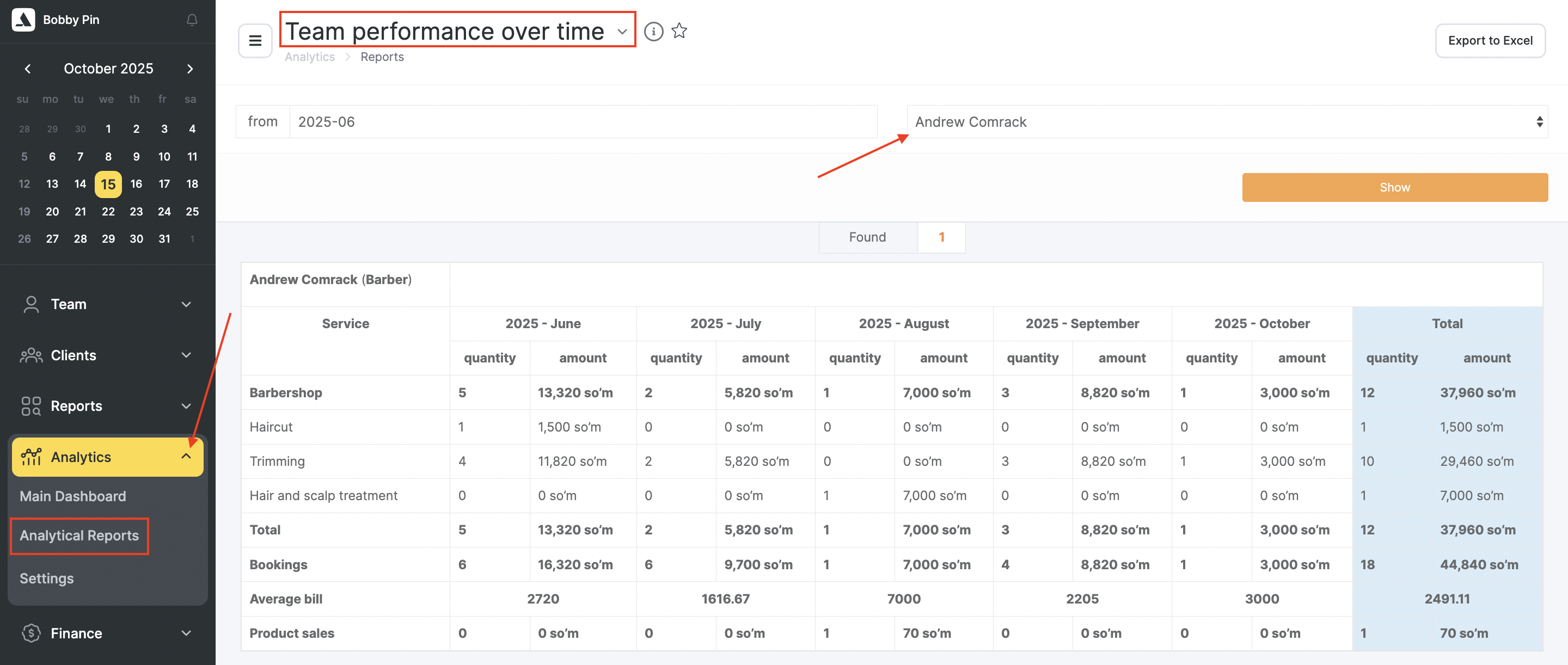
Task: Click the from date field 2025-06
Action: 582,122
